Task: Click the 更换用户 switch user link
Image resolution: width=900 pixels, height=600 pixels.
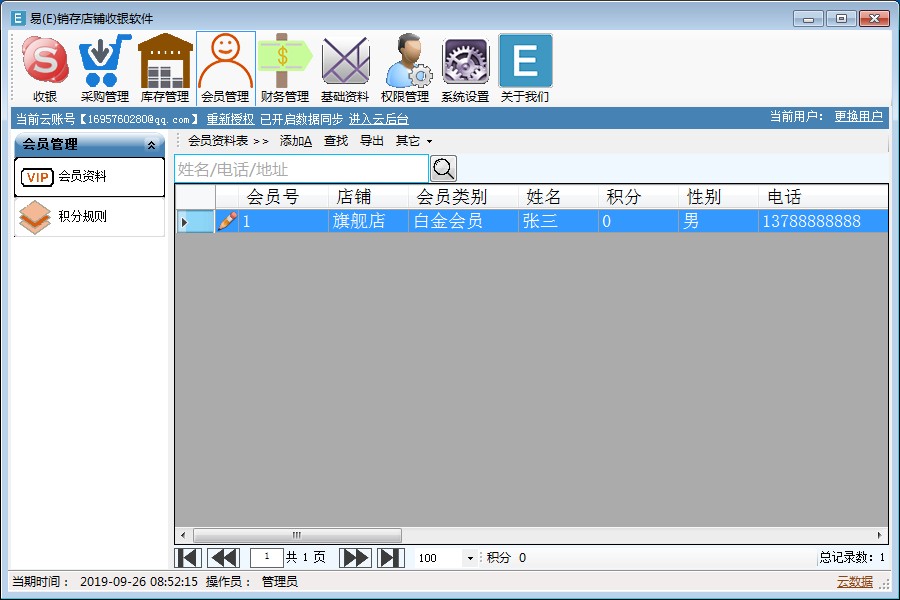Action: point(858,117)
